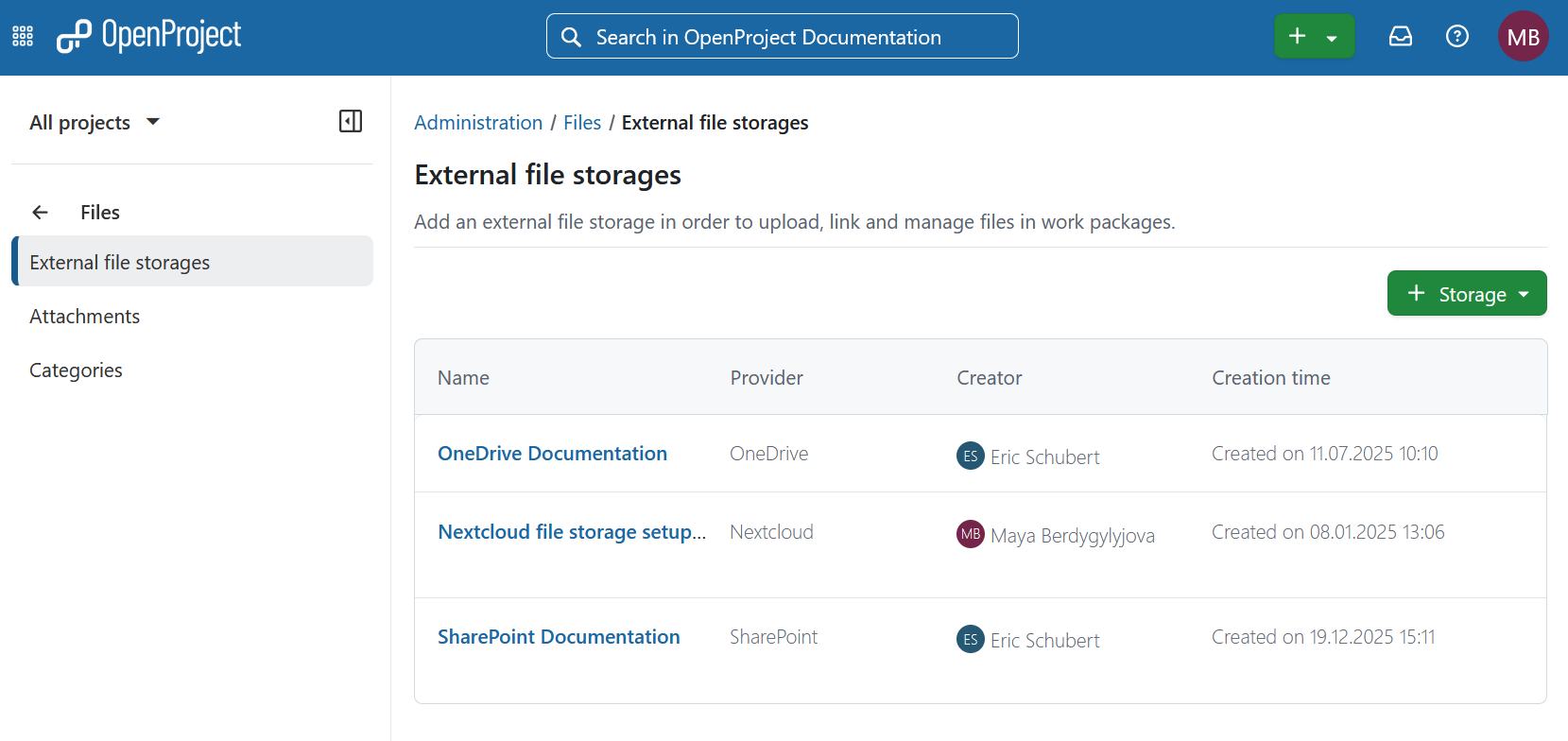Click the Name column header
This screenshot has width=1568, height=741.
[463, 378]
